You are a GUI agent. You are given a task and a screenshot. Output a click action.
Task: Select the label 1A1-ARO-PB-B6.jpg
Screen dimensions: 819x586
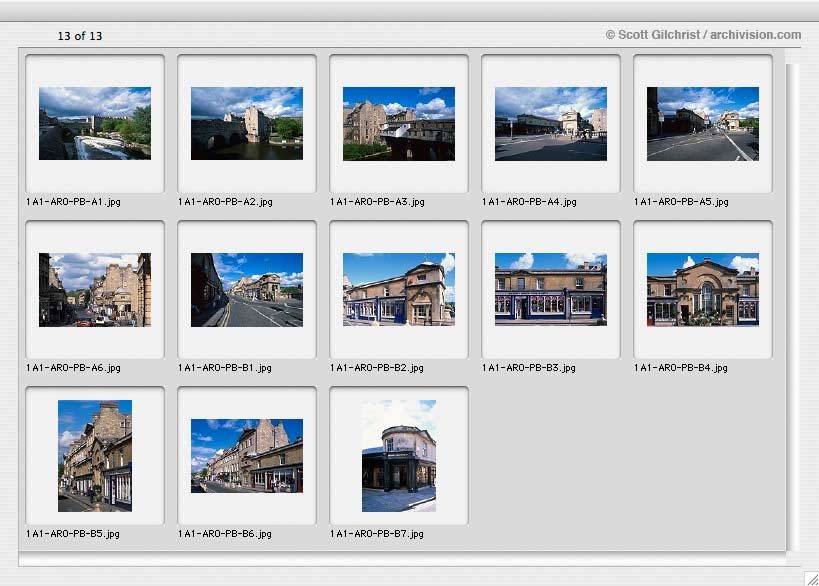coord(225,534)
